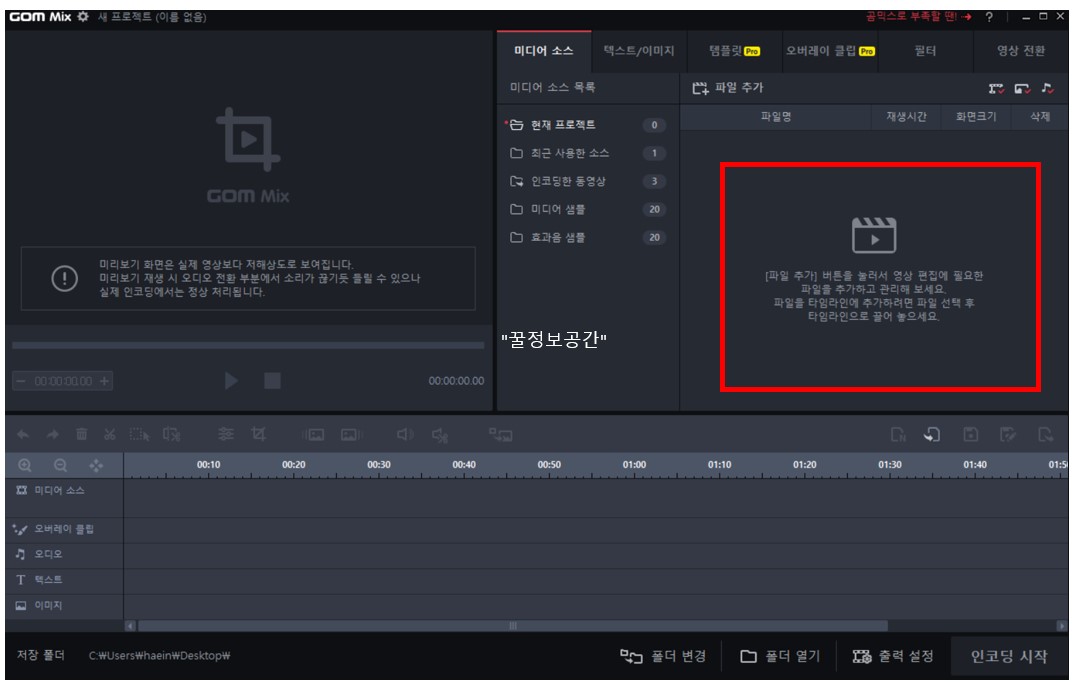Click the speaker volume icon

click(405, 434)
